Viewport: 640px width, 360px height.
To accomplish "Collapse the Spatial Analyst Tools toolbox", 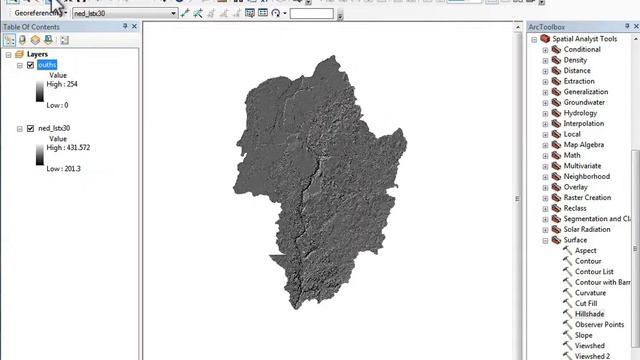I will (534, 39).
